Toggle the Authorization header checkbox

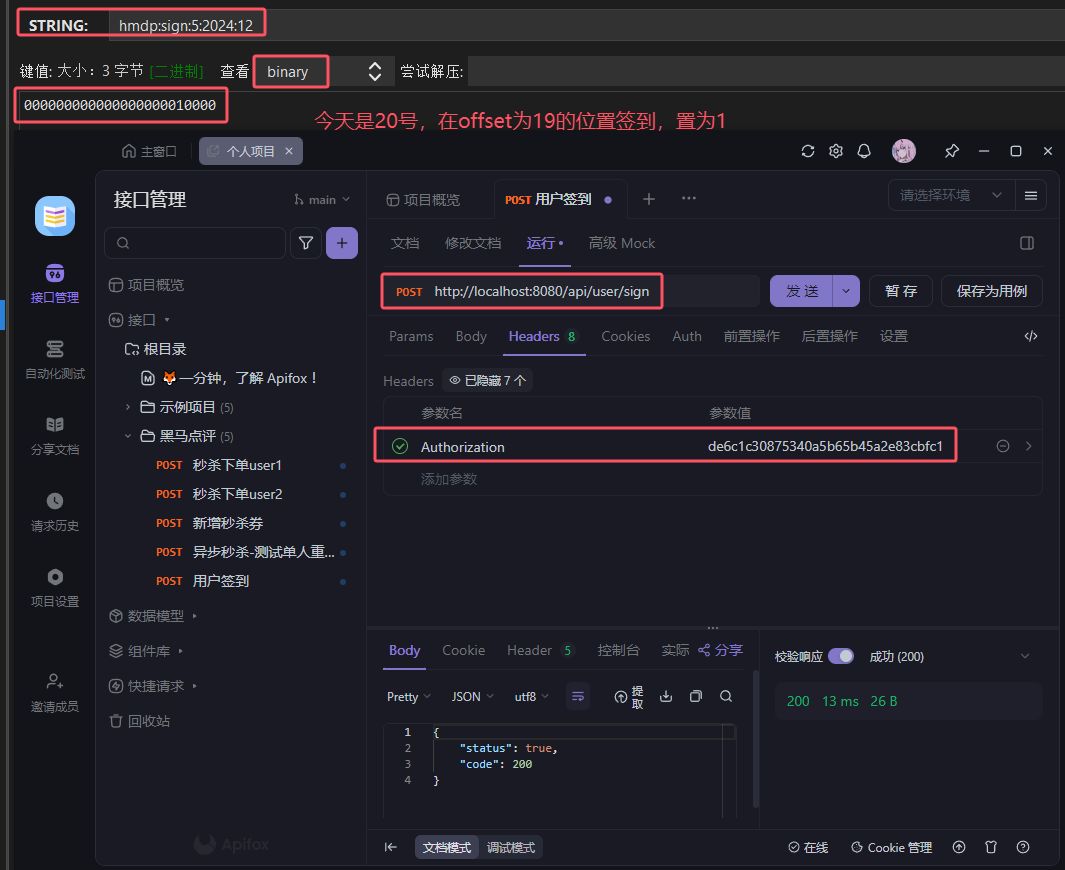(x=400, y=446)
